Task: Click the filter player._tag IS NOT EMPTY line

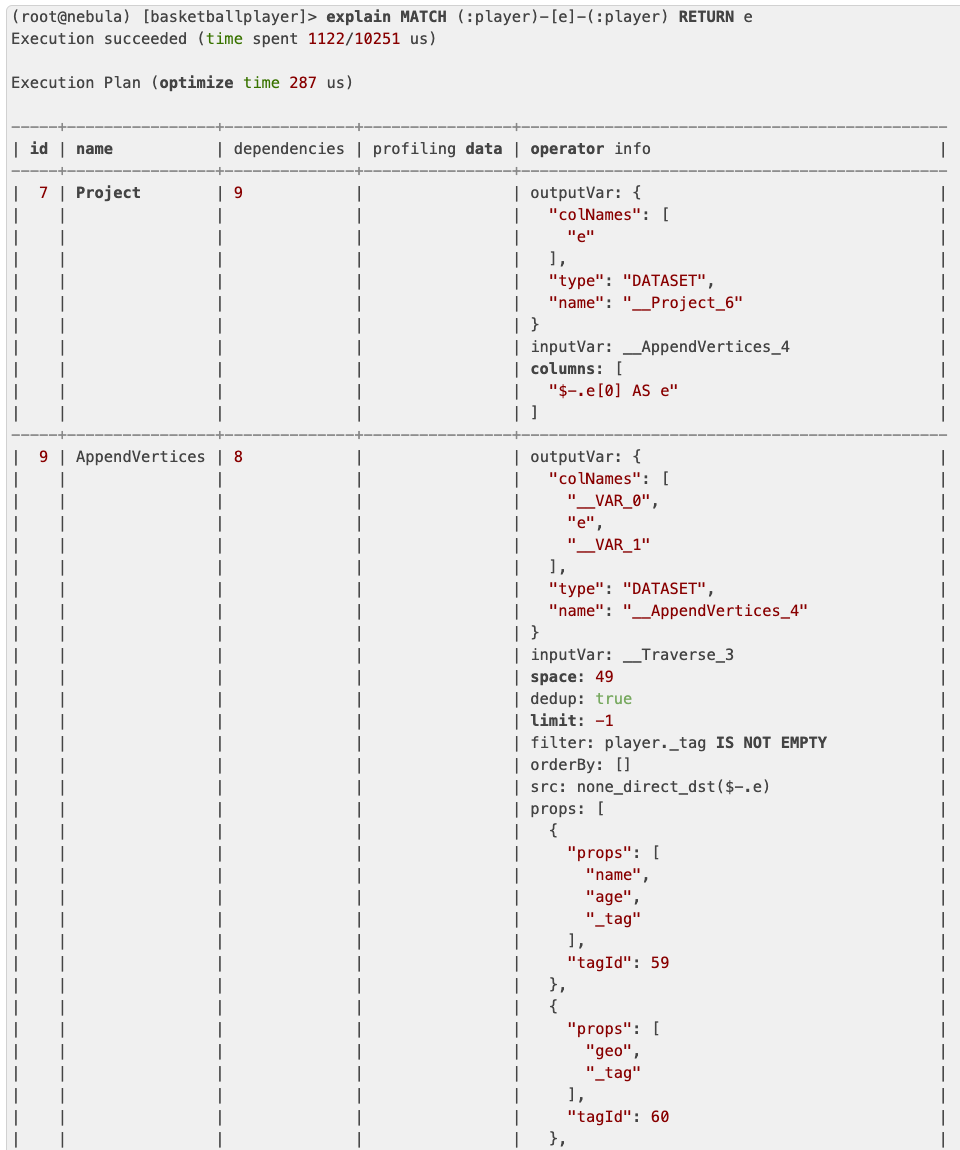Action: (680, 743)
